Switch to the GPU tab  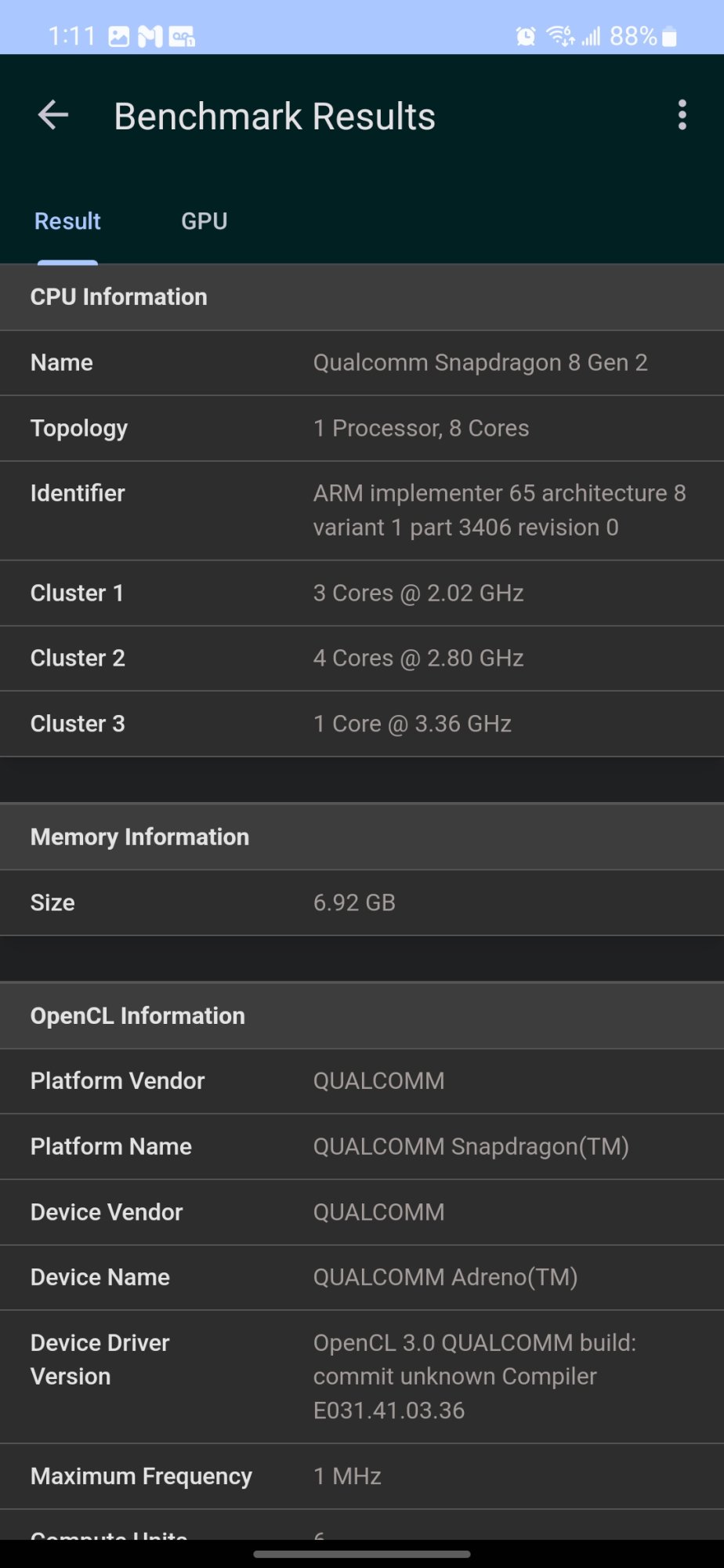[204, 221]
